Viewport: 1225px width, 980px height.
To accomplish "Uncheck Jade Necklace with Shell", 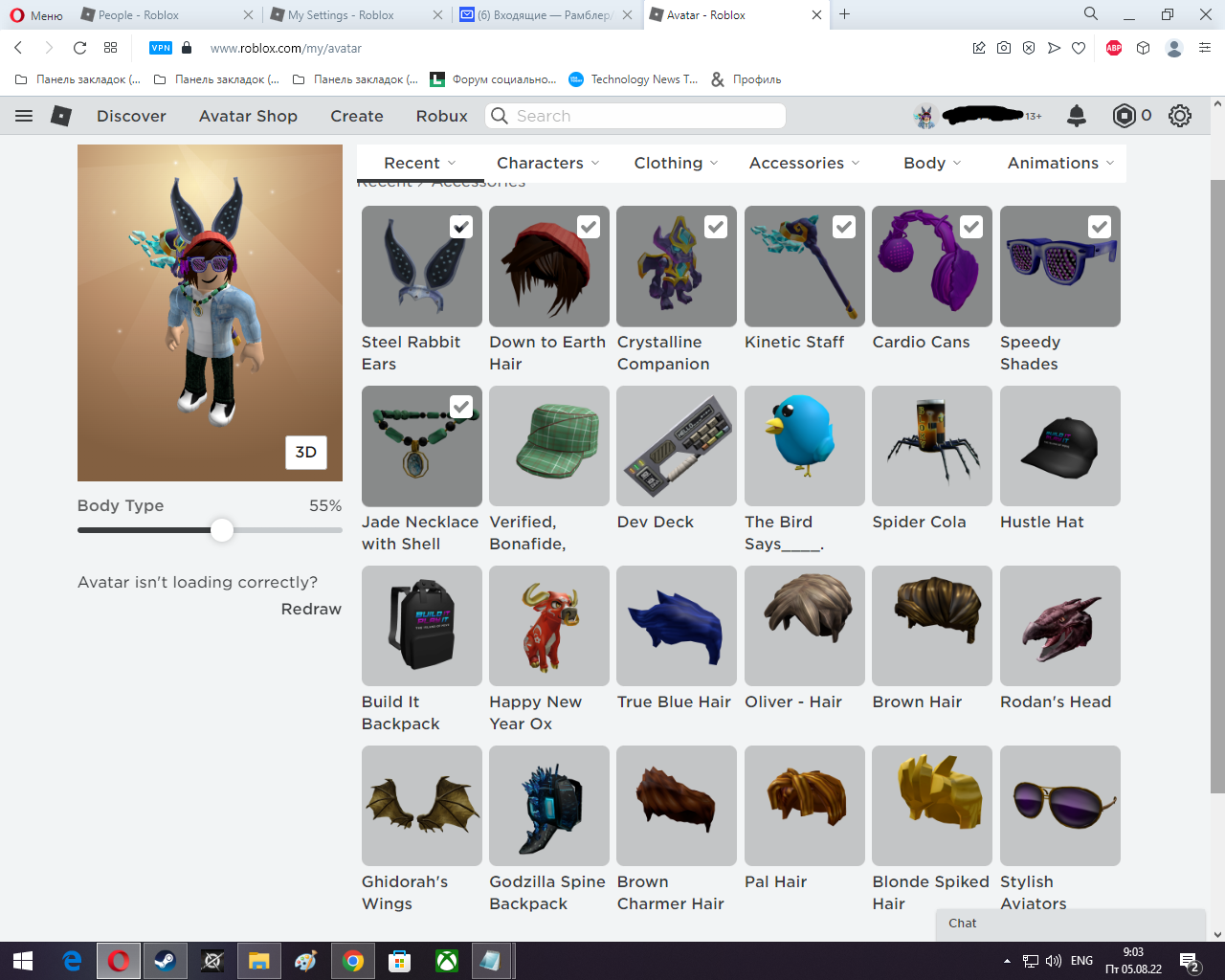I will pyautogui.click(x=460, y=407).
